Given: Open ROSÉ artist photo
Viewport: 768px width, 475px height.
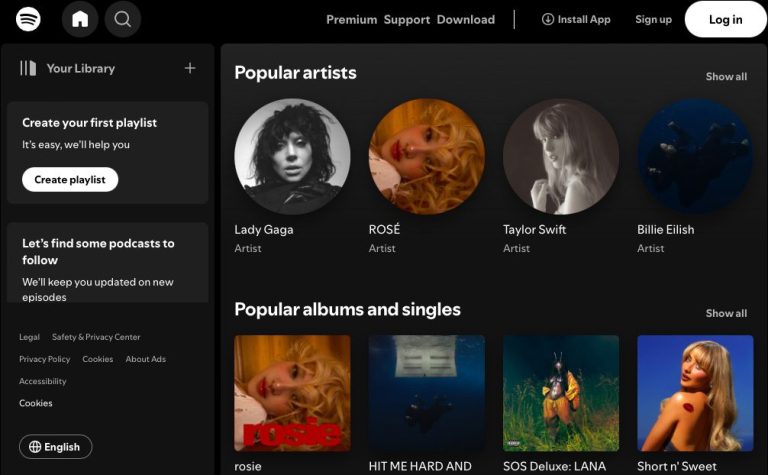Looking at the screenshot, I should coord(427,157).
